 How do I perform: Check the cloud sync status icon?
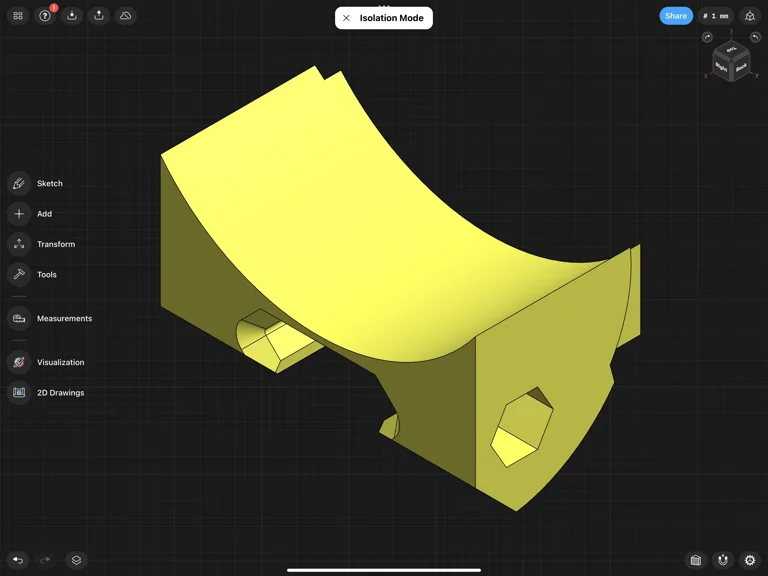tap(126, 16)
